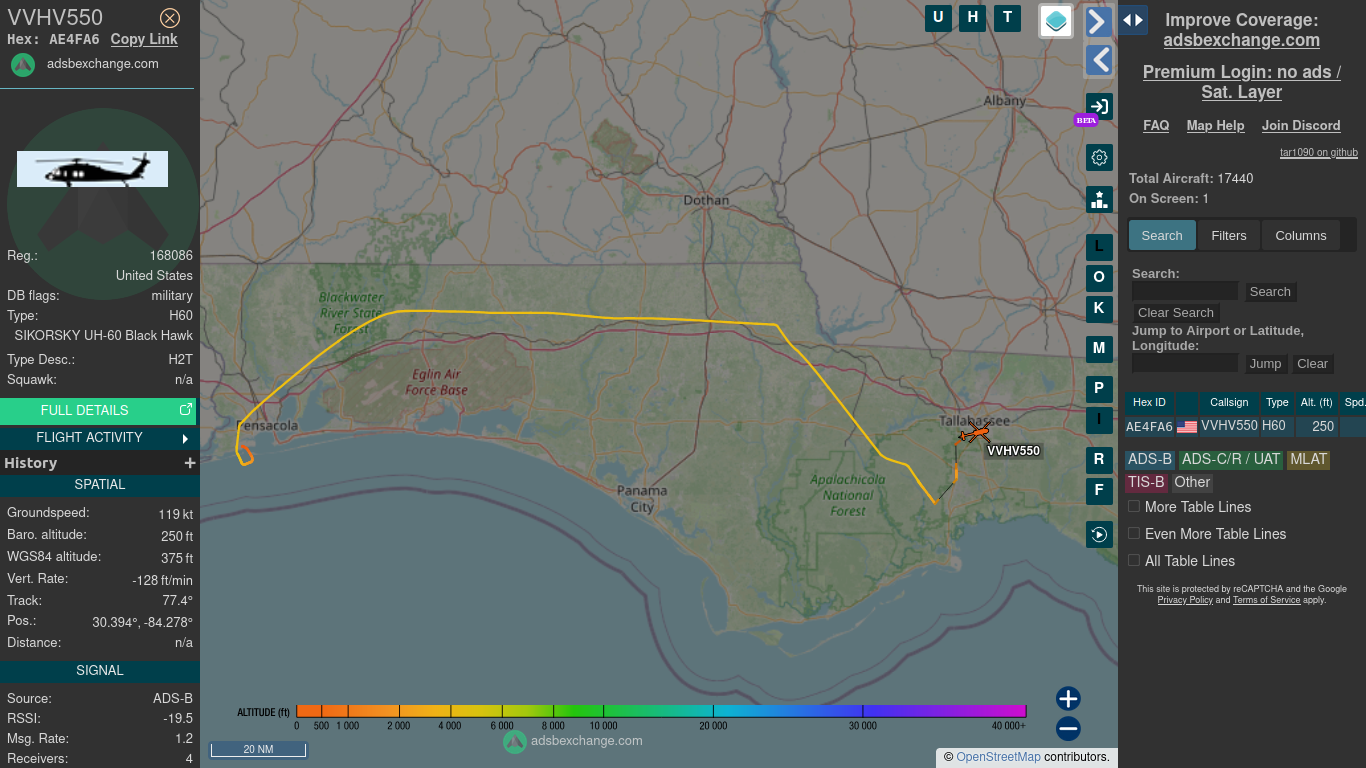Open the Map Help link
This screenshot has height=768, width=1366.
pos(1215,125)
